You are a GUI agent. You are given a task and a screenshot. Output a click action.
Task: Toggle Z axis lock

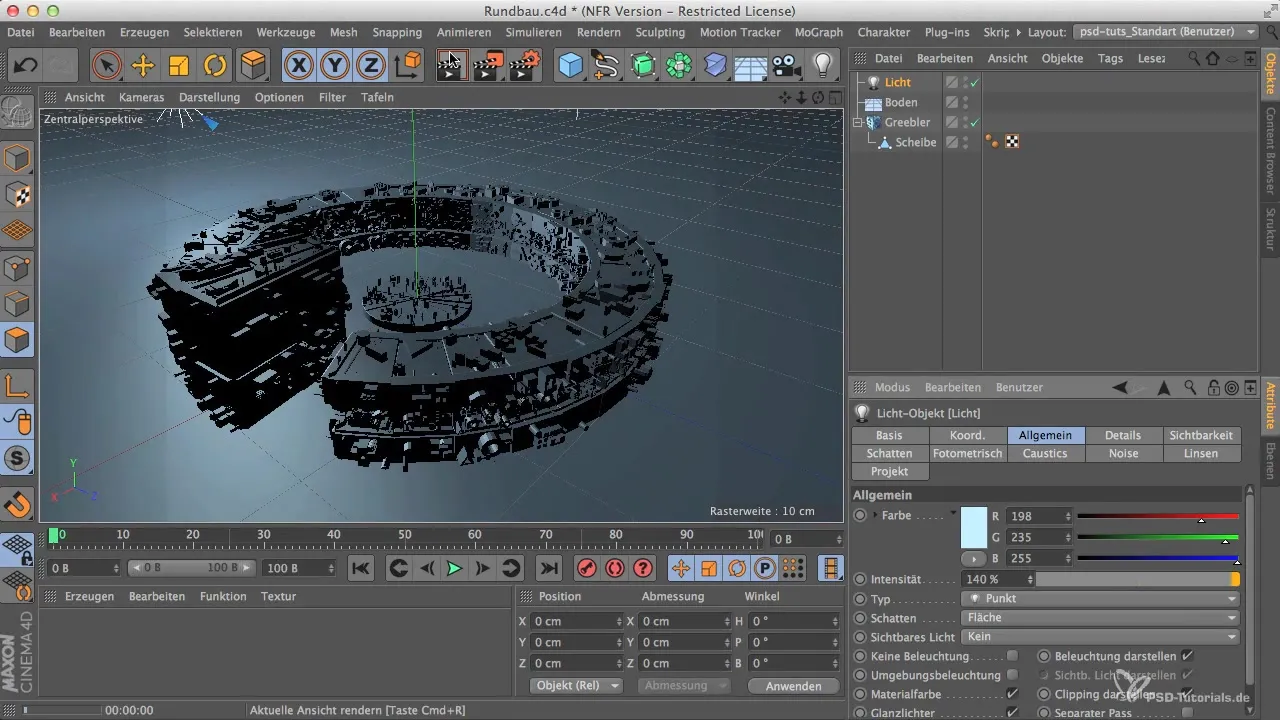point(372,66)
